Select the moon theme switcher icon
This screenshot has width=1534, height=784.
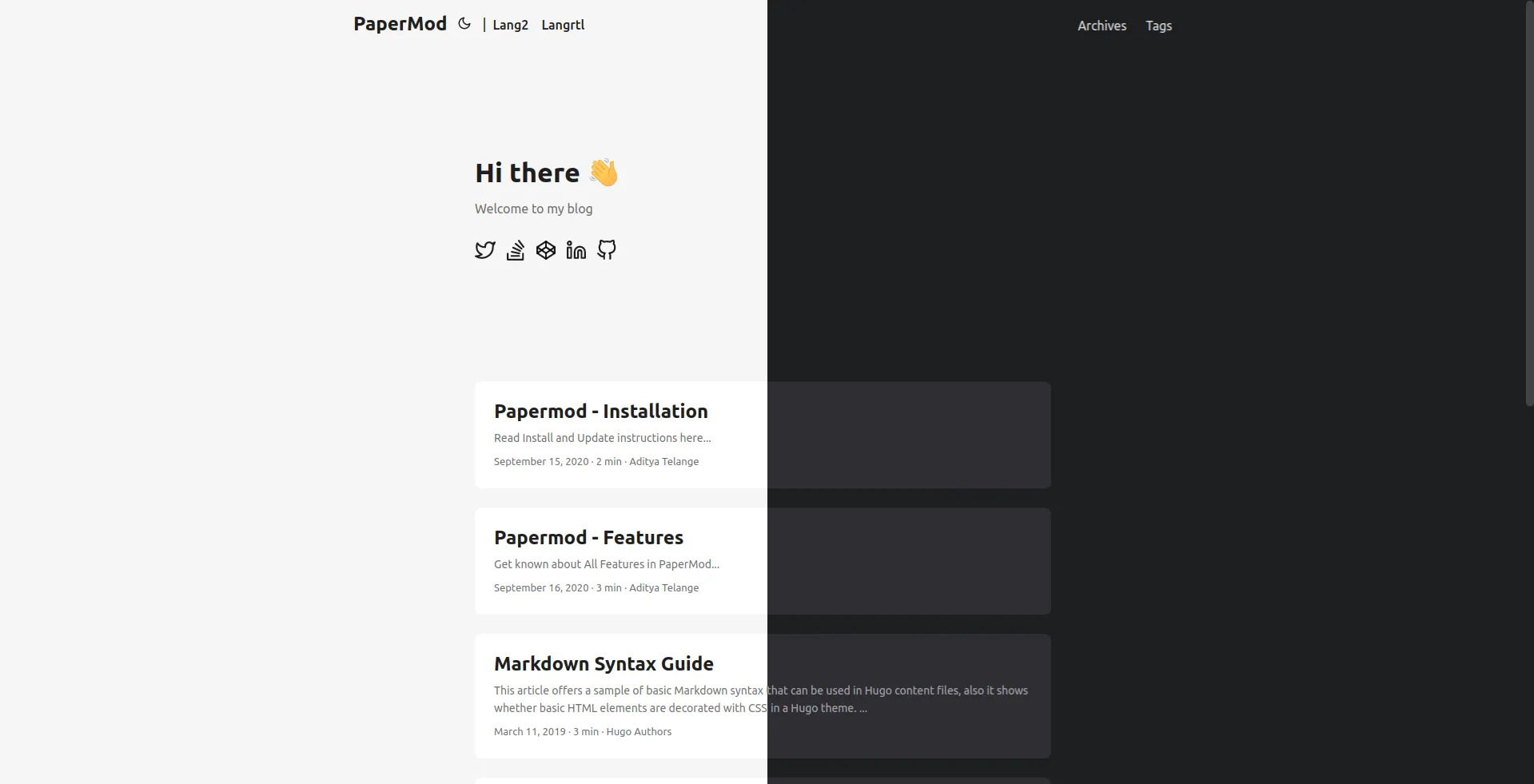click(x=464, y=23)
